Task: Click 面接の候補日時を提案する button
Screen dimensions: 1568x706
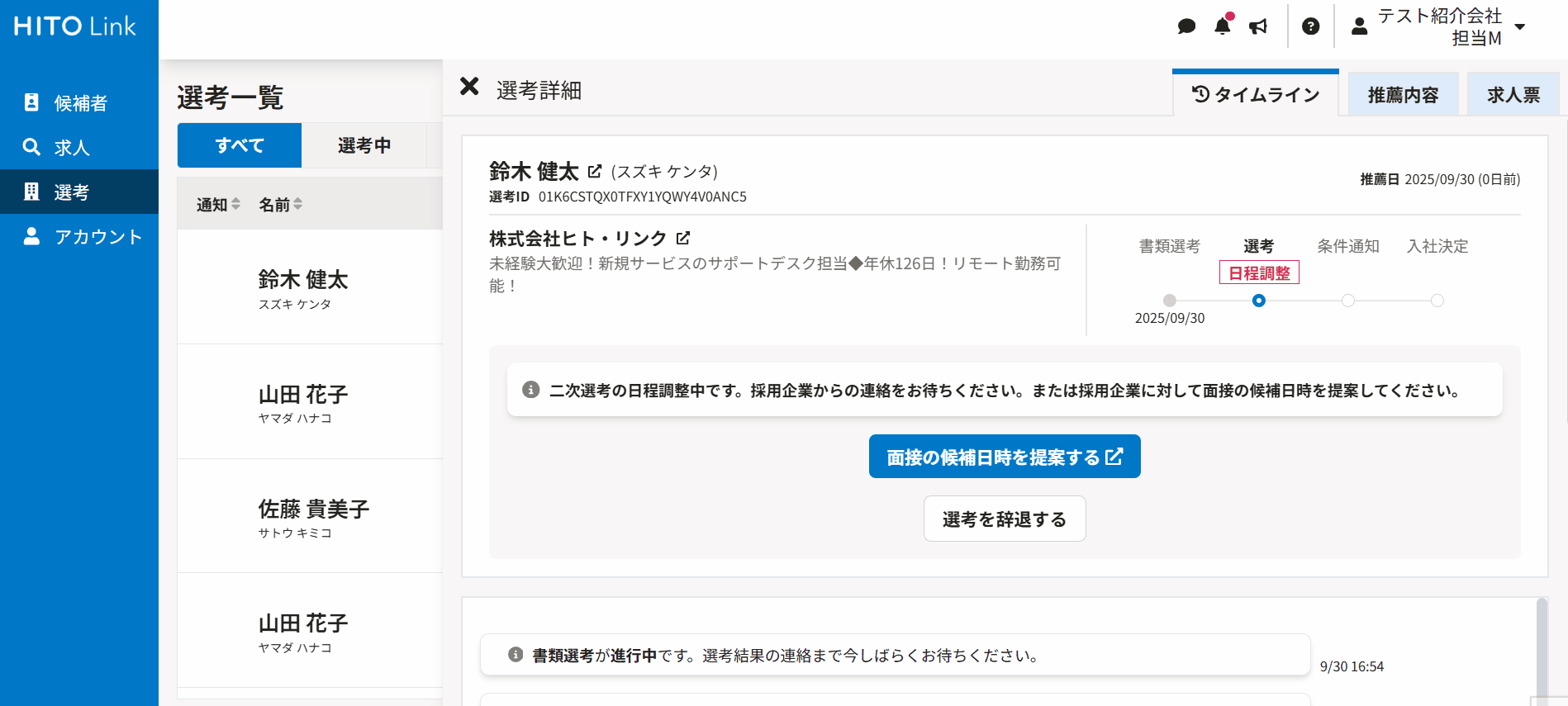Action: (x=1005, y=457)
